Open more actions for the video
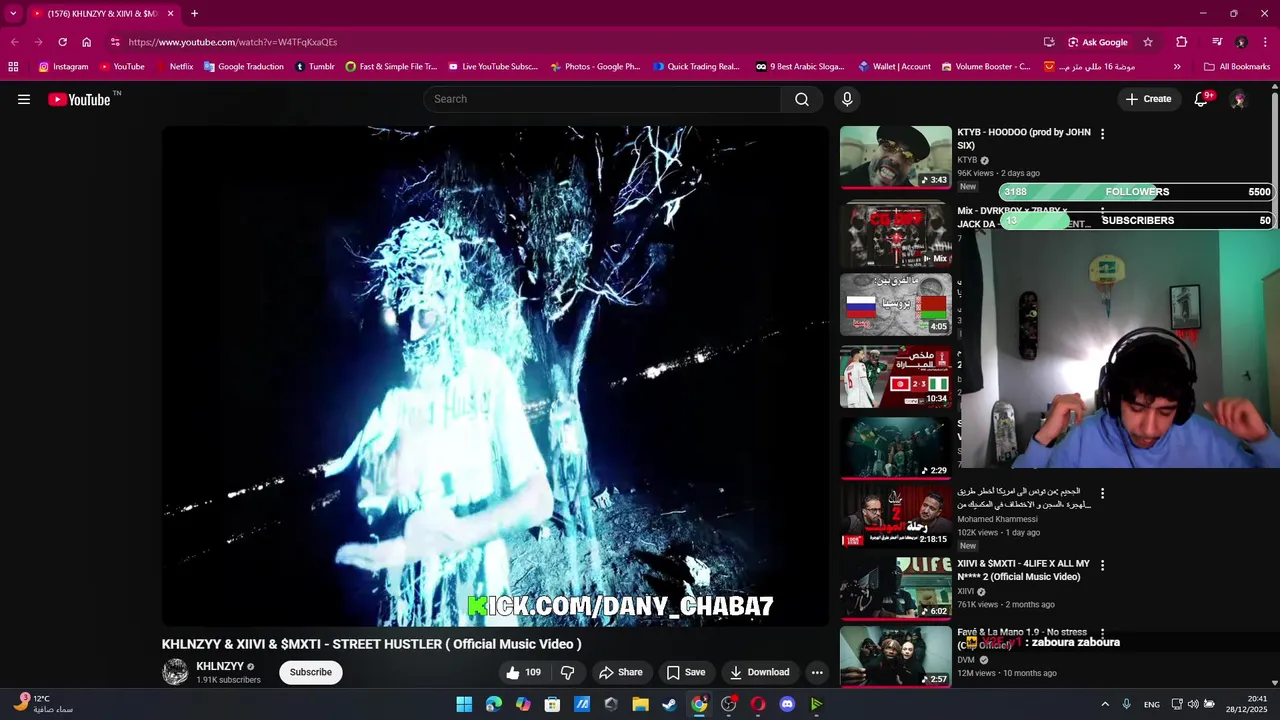Viewport: 1280px width, 720px height. (x=817, y=672)
